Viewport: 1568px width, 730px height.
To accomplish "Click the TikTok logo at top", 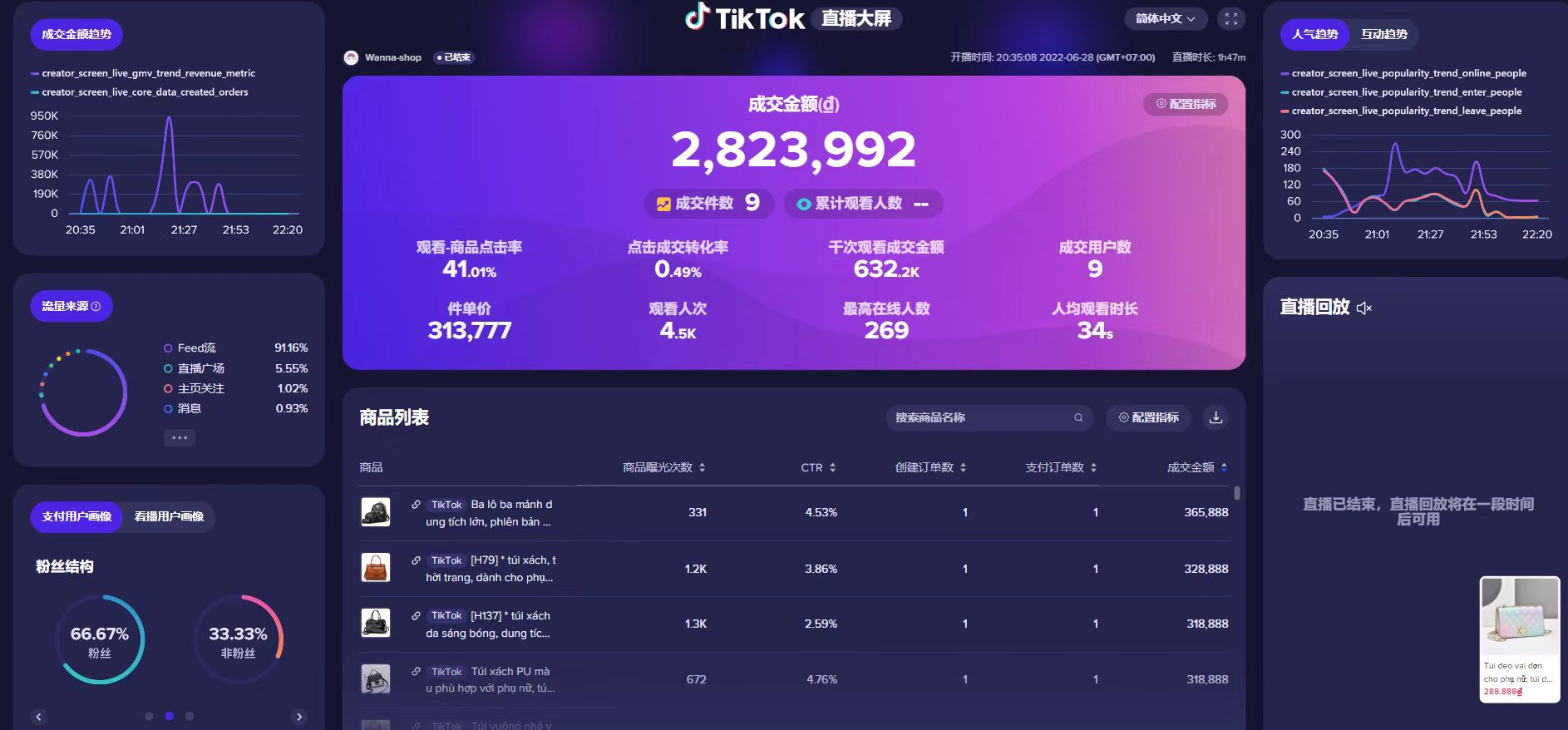I will 745,17.
